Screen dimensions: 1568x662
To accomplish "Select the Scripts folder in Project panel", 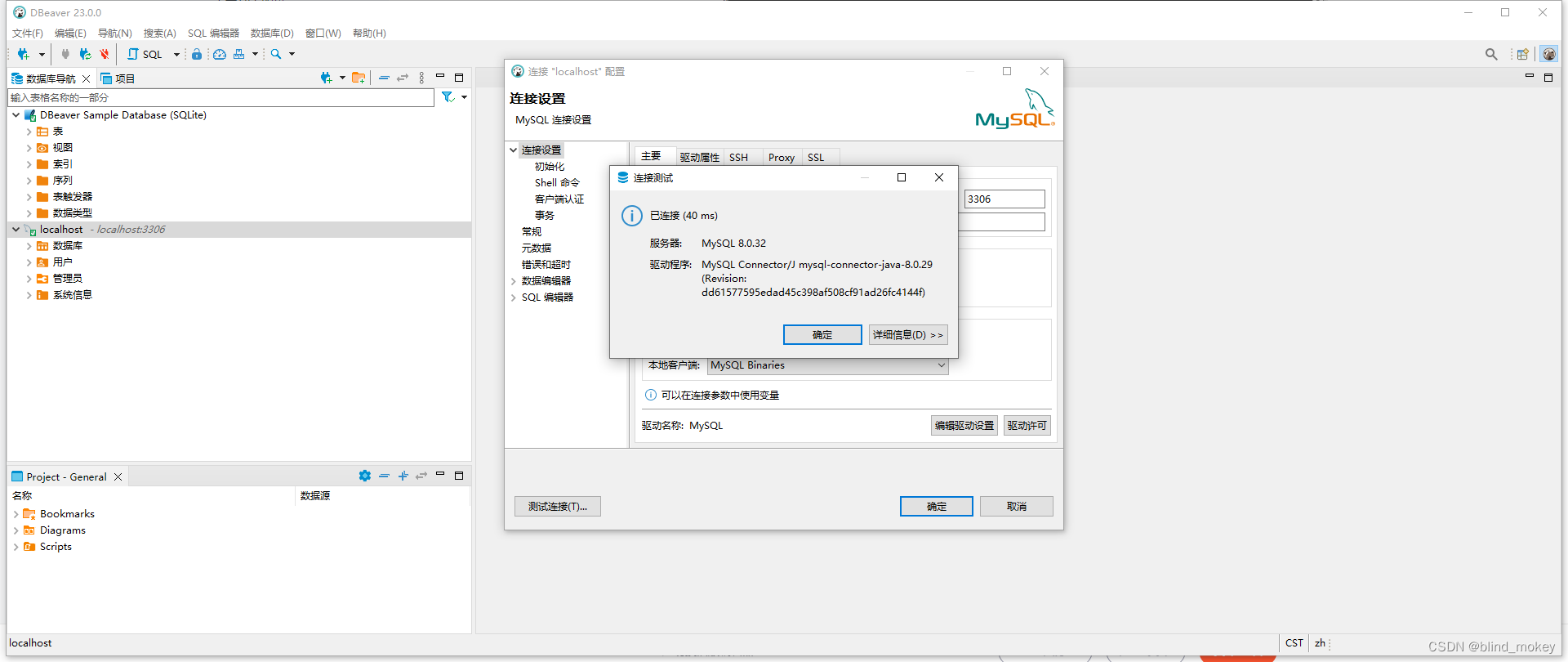I will tap(56, 547).
